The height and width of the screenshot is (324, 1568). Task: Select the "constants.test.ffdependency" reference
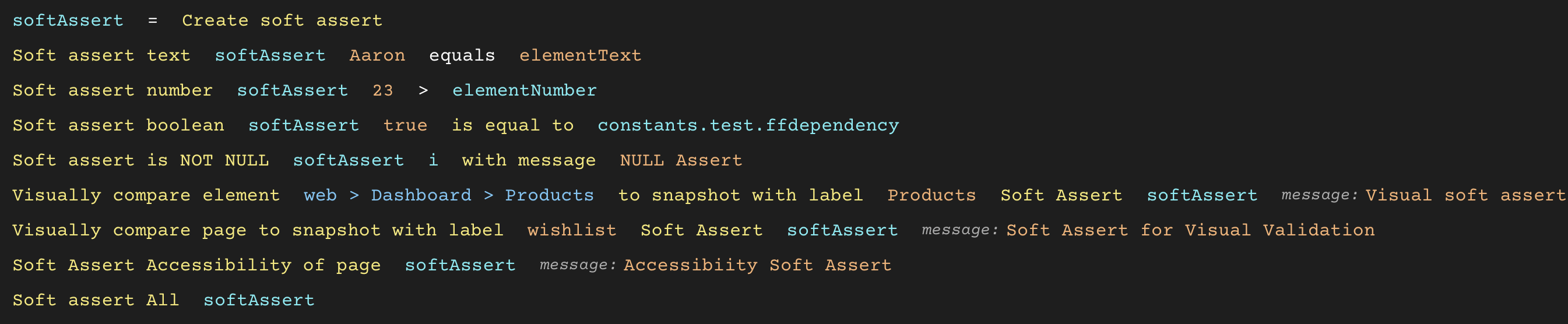pyautogui.click(x=747, y=125)
